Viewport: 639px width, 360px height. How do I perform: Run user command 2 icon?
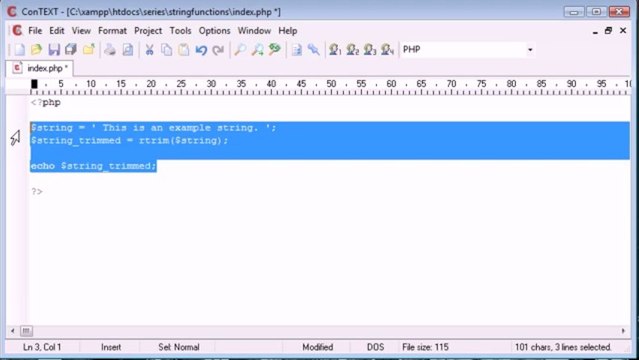[x=353, y=50]
